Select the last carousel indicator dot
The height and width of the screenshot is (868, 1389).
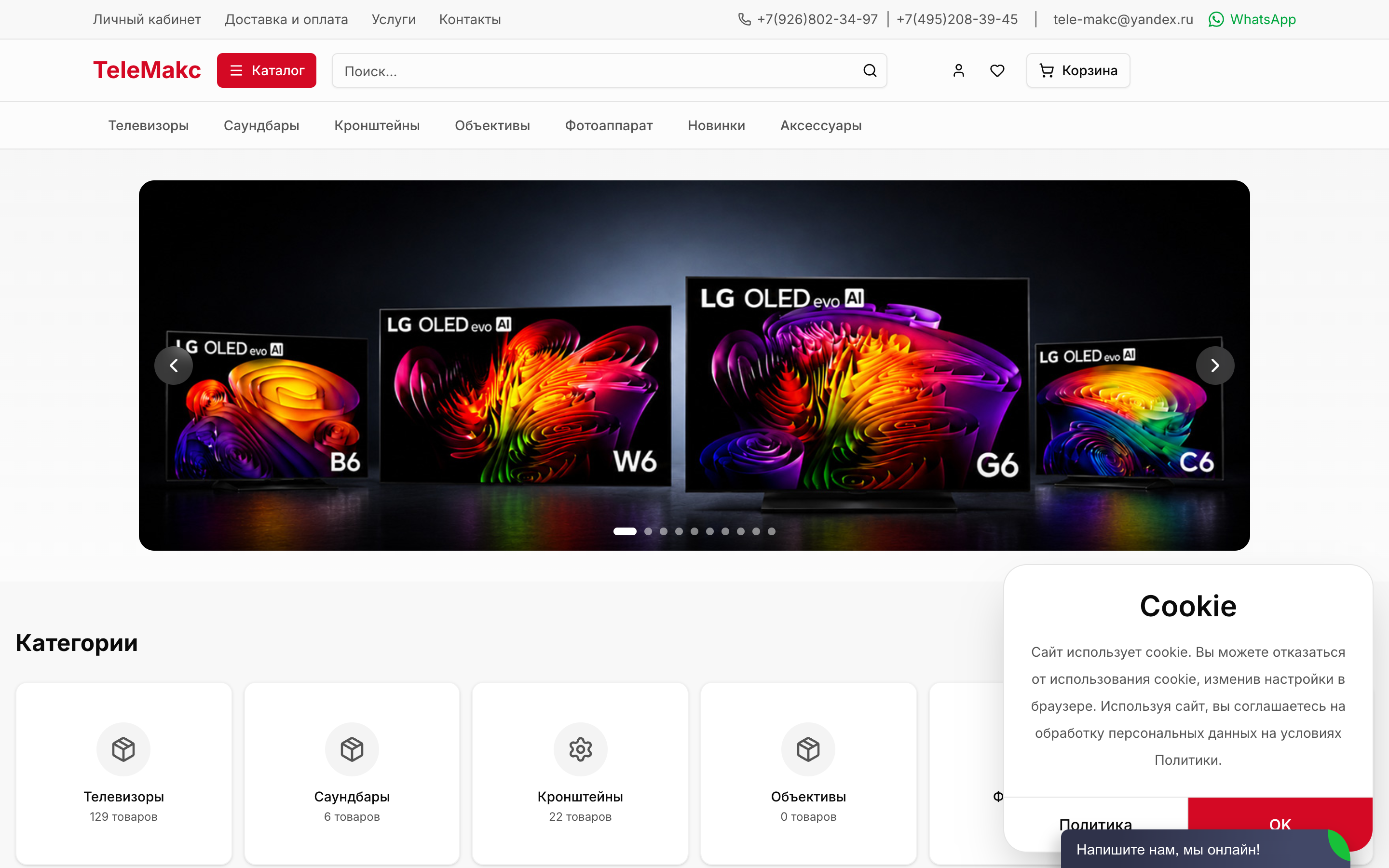(x=771, y=531)
